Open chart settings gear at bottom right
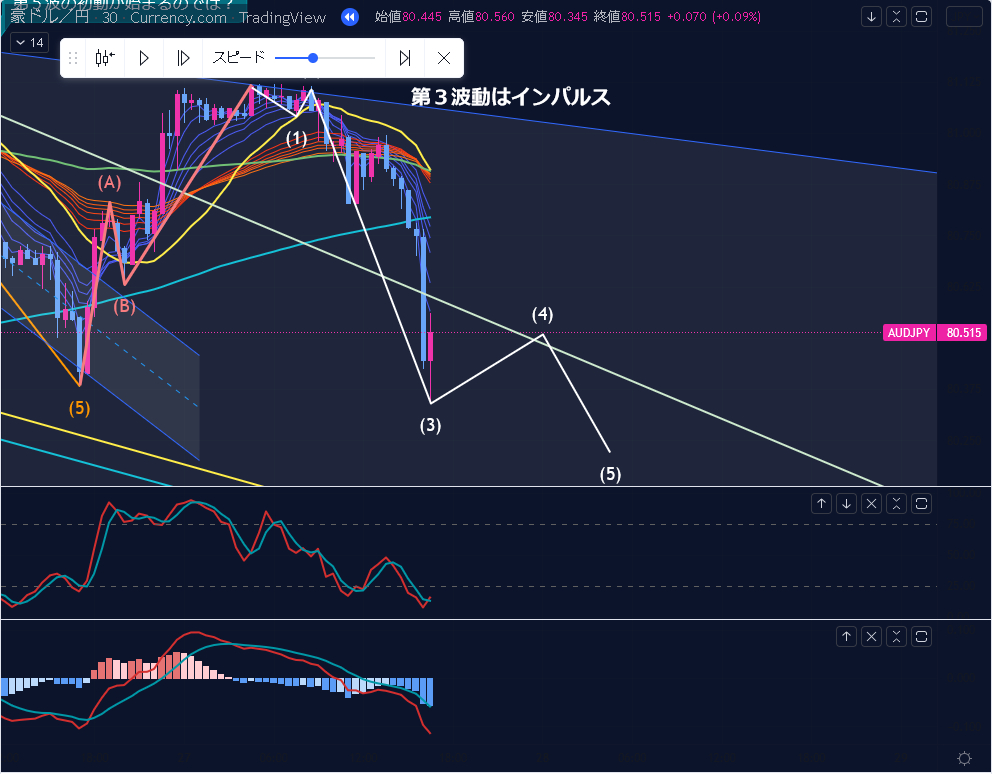The width and height of the screenshot is (992, 774). coord(964,758)
